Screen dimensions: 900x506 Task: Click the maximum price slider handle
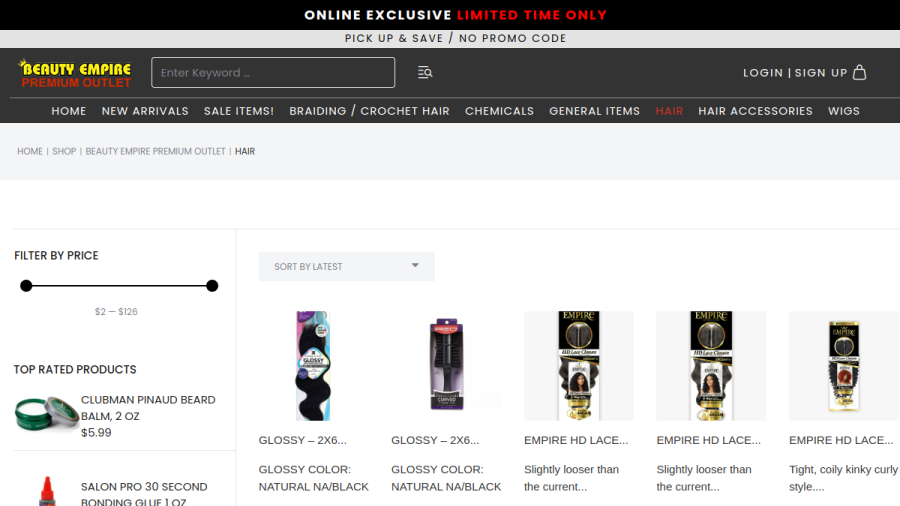click(212, 286)
